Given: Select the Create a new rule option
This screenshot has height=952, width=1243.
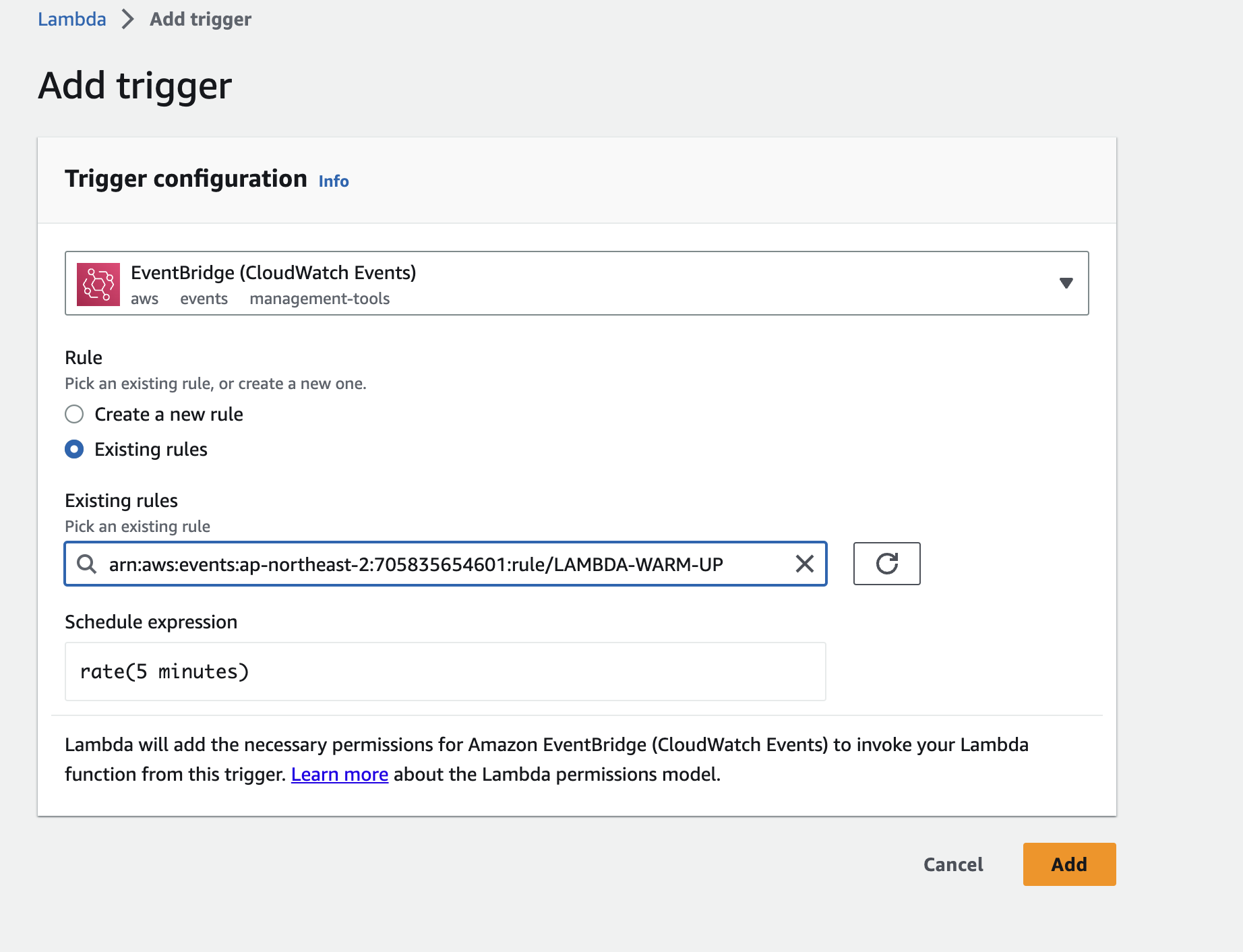Looking at the screenshot, I should coord(74,414).
